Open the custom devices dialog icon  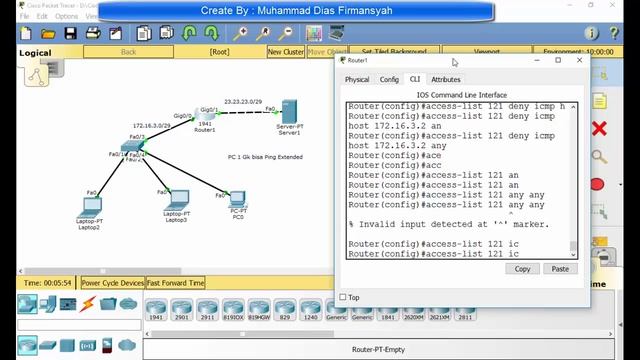click(336, 33)
